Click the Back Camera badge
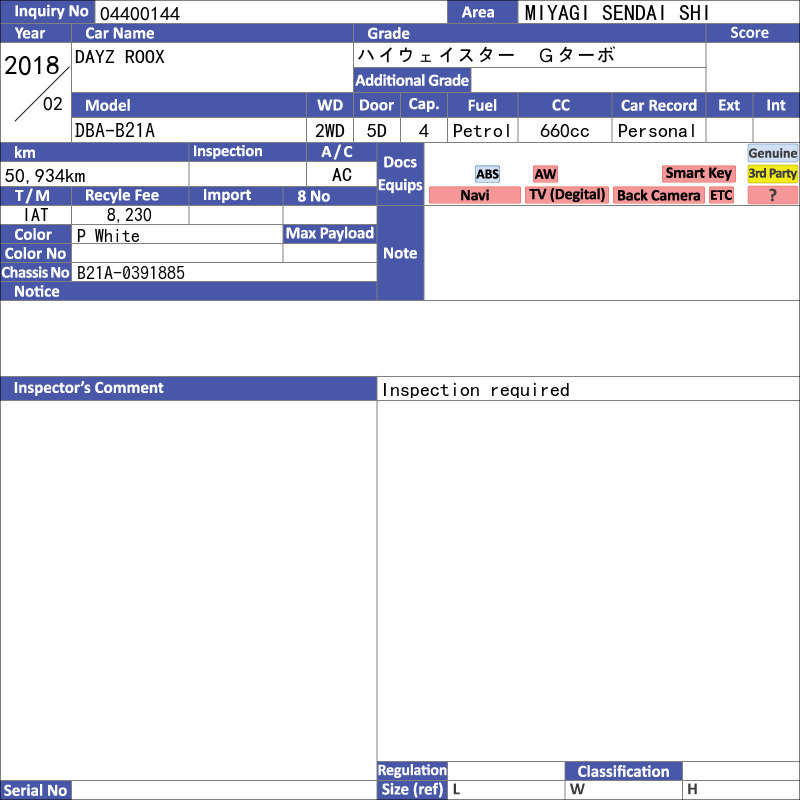This screenshot has height=800, width=800. pyautogui.click(x=658, y=195)
